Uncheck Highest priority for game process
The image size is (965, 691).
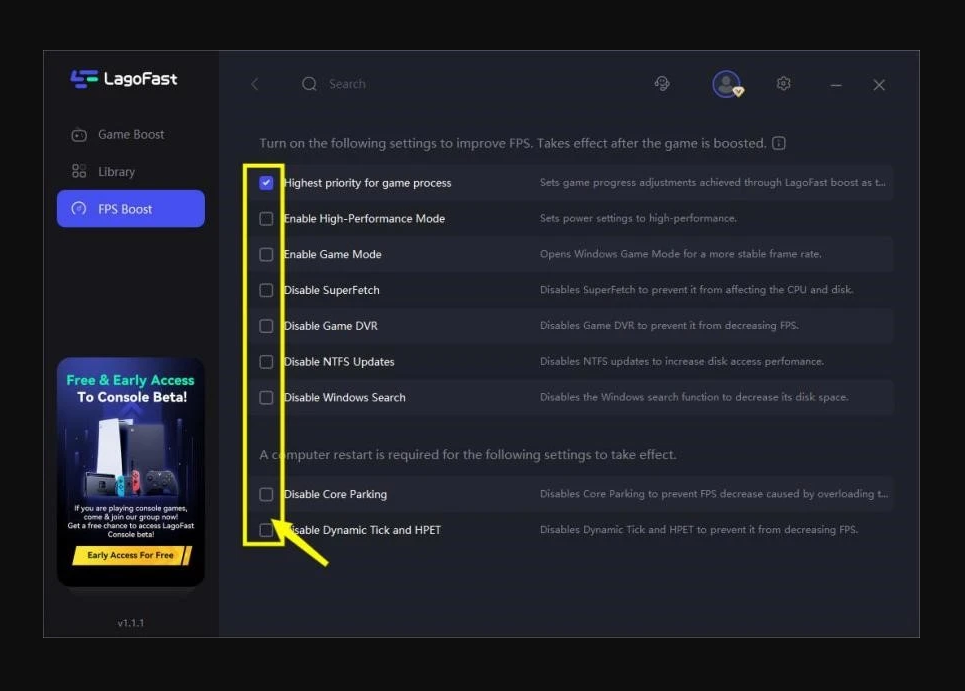[x=266, y=183]
